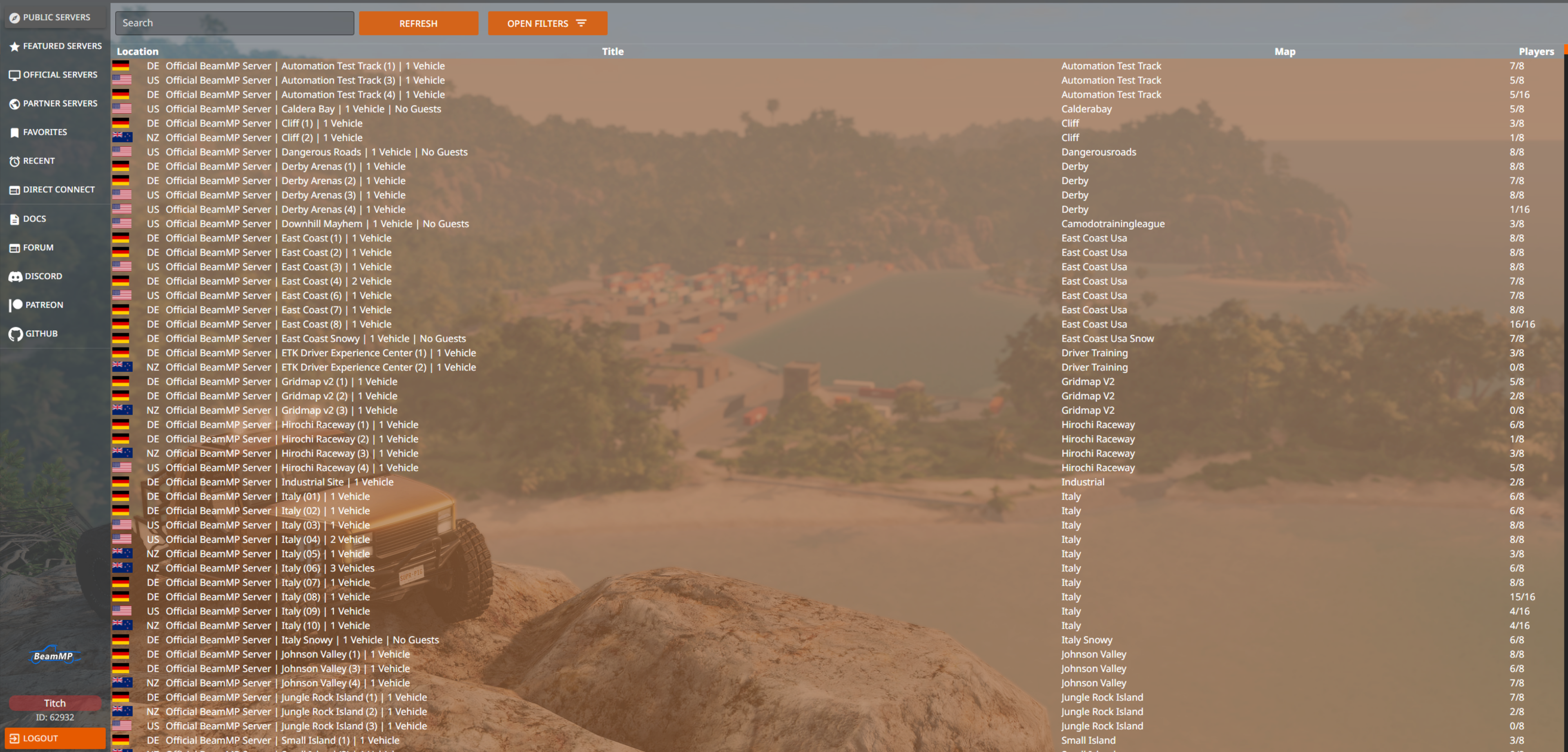1568x752 pixels.
Task: Click the Featured Servers star icon
Action: tap(15, 46)
